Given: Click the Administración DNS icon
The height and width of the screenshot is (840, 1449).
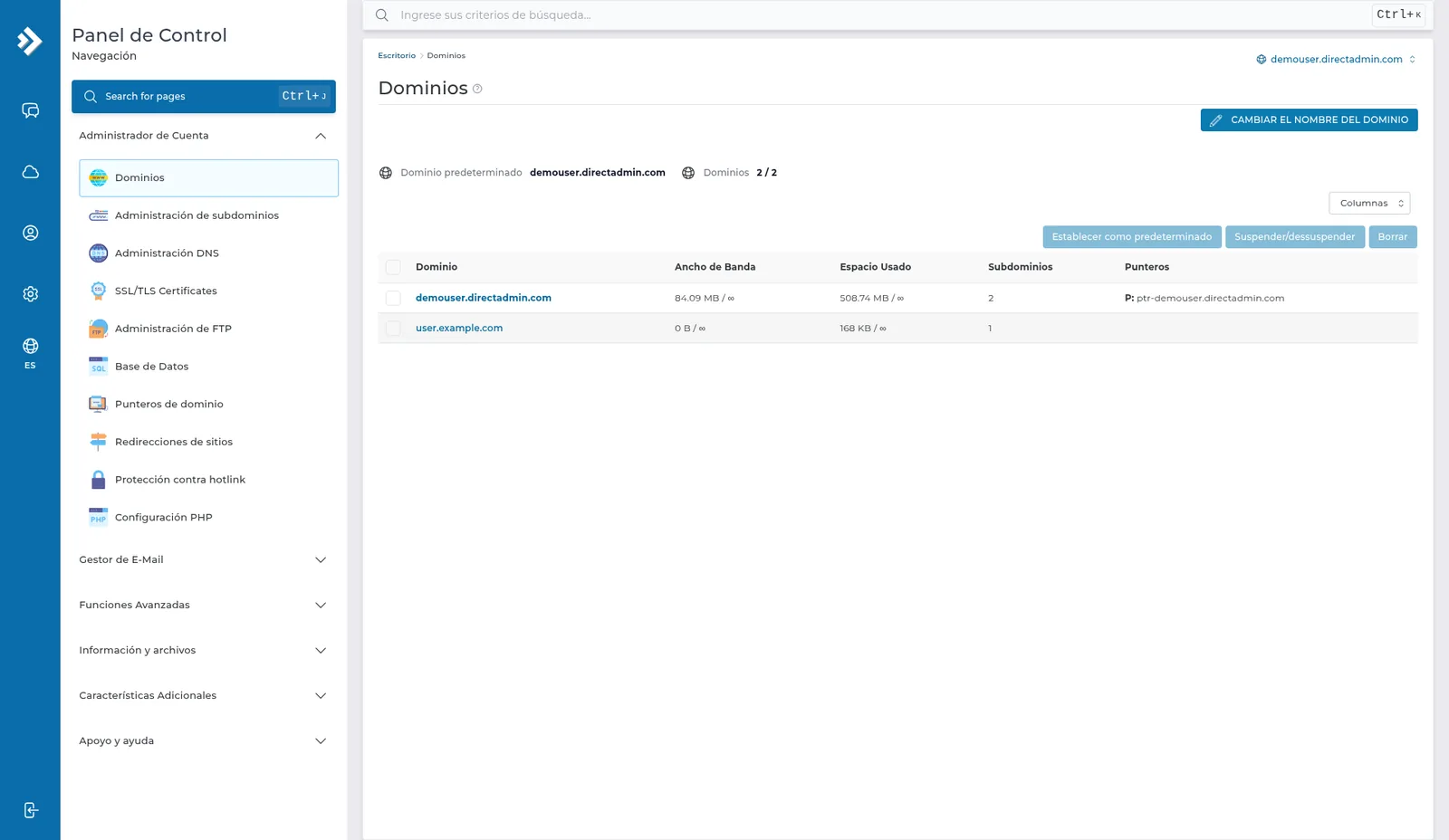Looking at the screenshot, I should (98, 253).
